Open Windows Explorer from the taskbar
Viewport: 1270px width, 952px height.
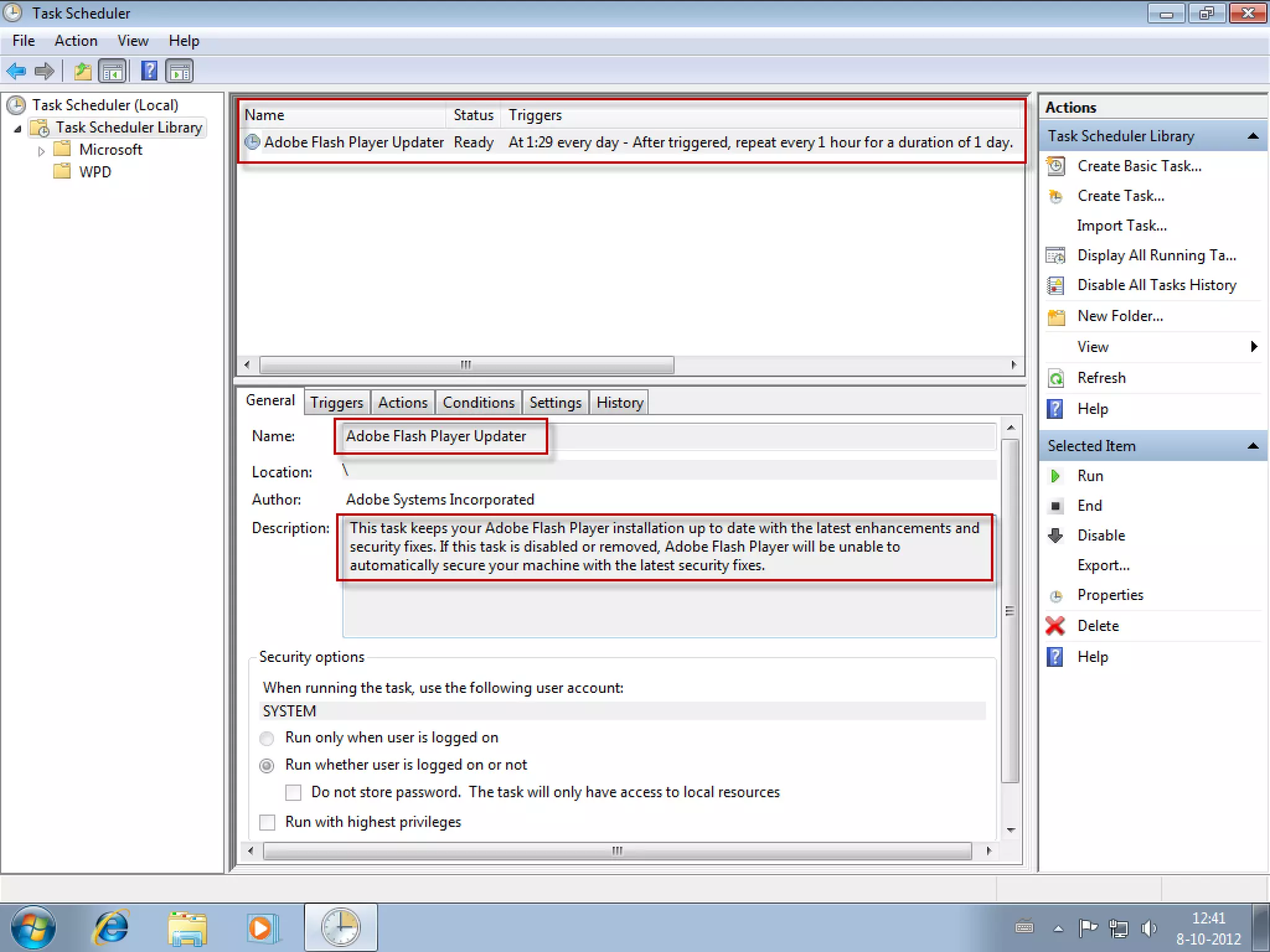click(187, 928)
